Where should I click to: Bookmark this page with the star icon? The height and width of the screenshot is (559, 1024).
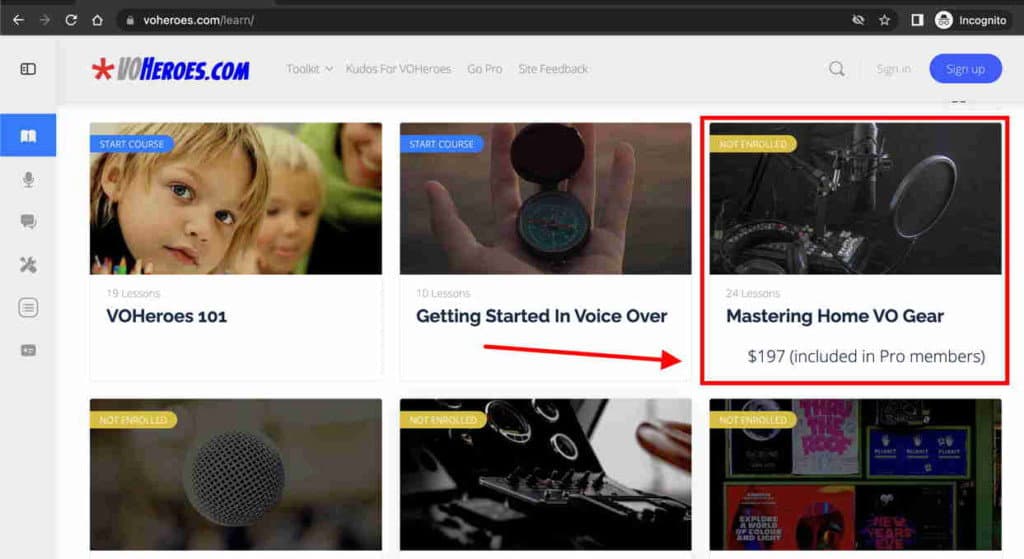(x=884, y=20)
